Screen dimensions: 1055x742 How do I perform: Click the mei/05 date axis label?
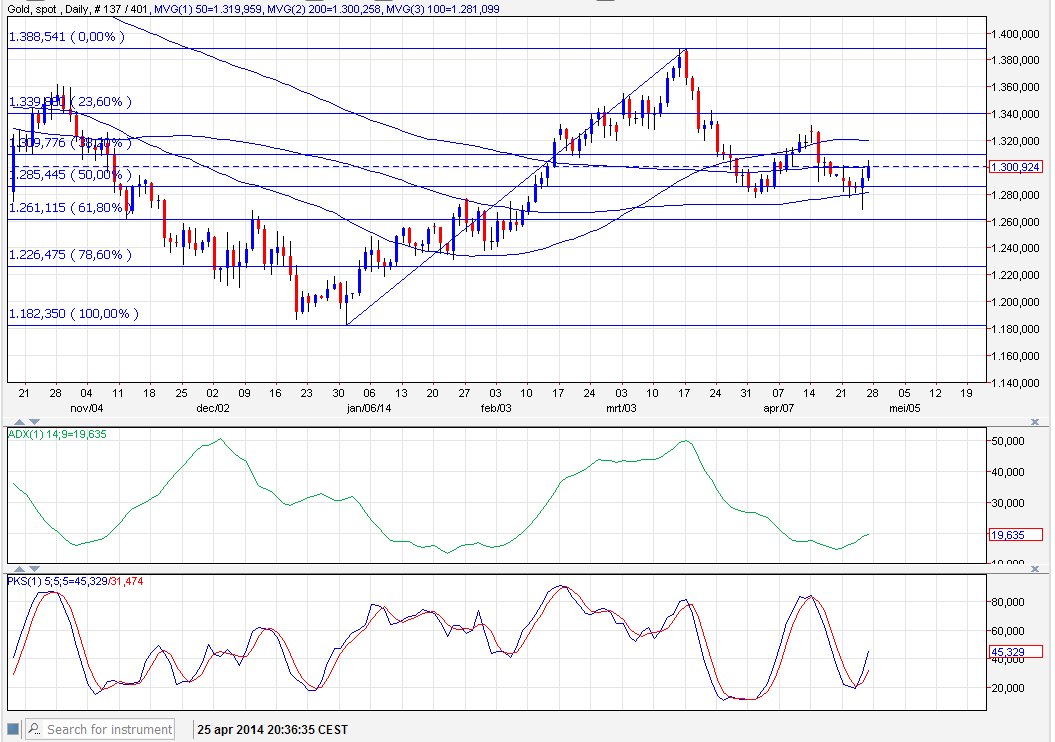(x=904, y=408)
